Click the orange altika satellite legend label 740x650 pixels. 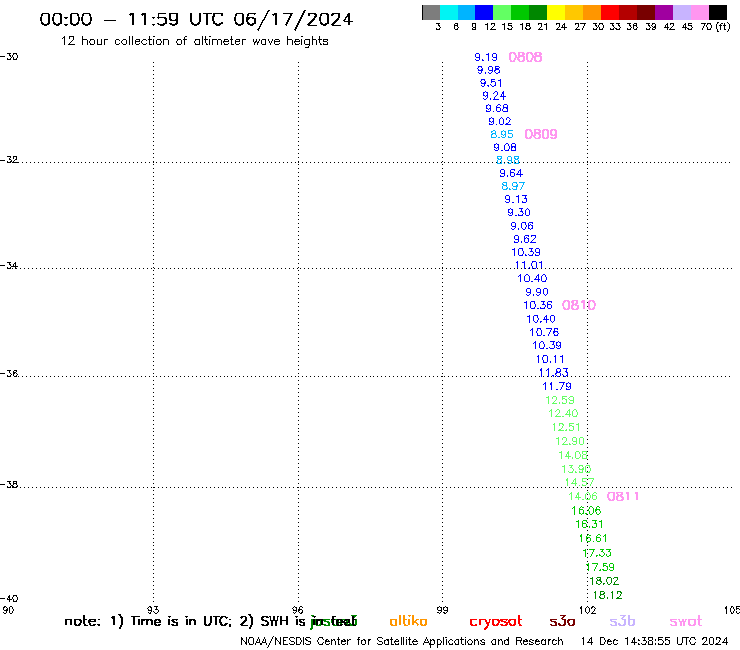(408, 621)
